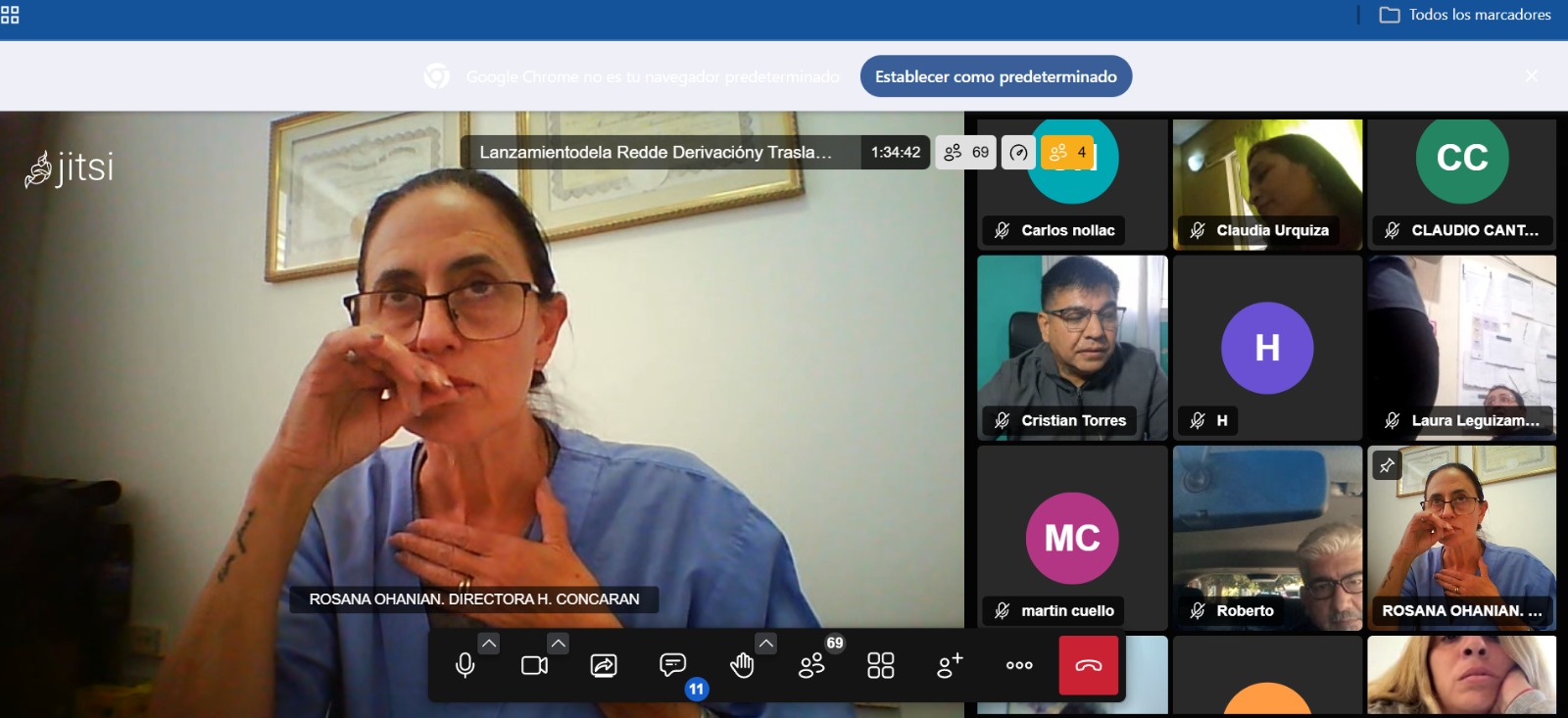This screenshot has width=1568, height=718.
Task: Raise your hand in the meeting
Action: (x=742, y=666)
